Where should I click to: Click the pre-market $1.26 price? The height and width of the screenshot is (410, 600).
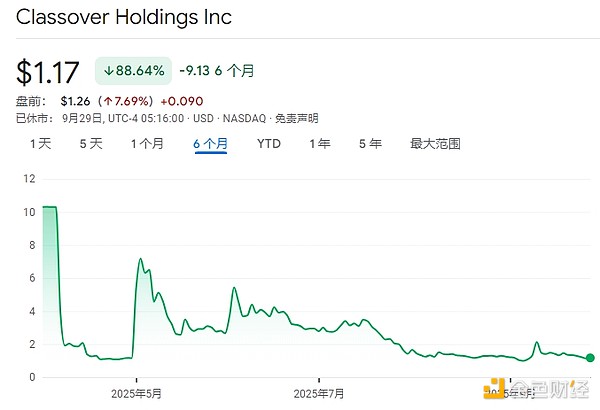[76, 100]
